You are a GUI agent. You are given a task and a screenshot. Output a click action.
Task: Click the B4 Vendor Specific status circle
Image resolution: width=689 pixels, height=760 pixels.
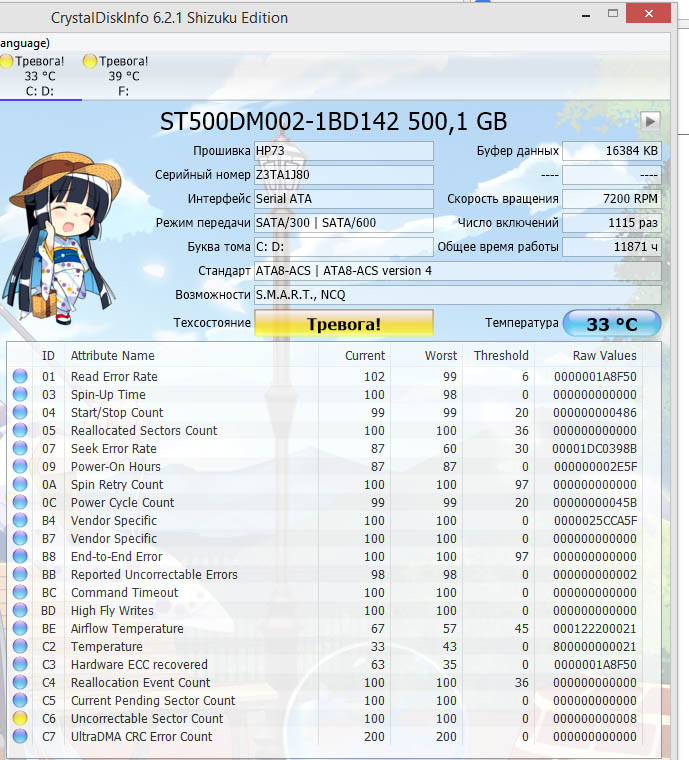coord(20,520)
